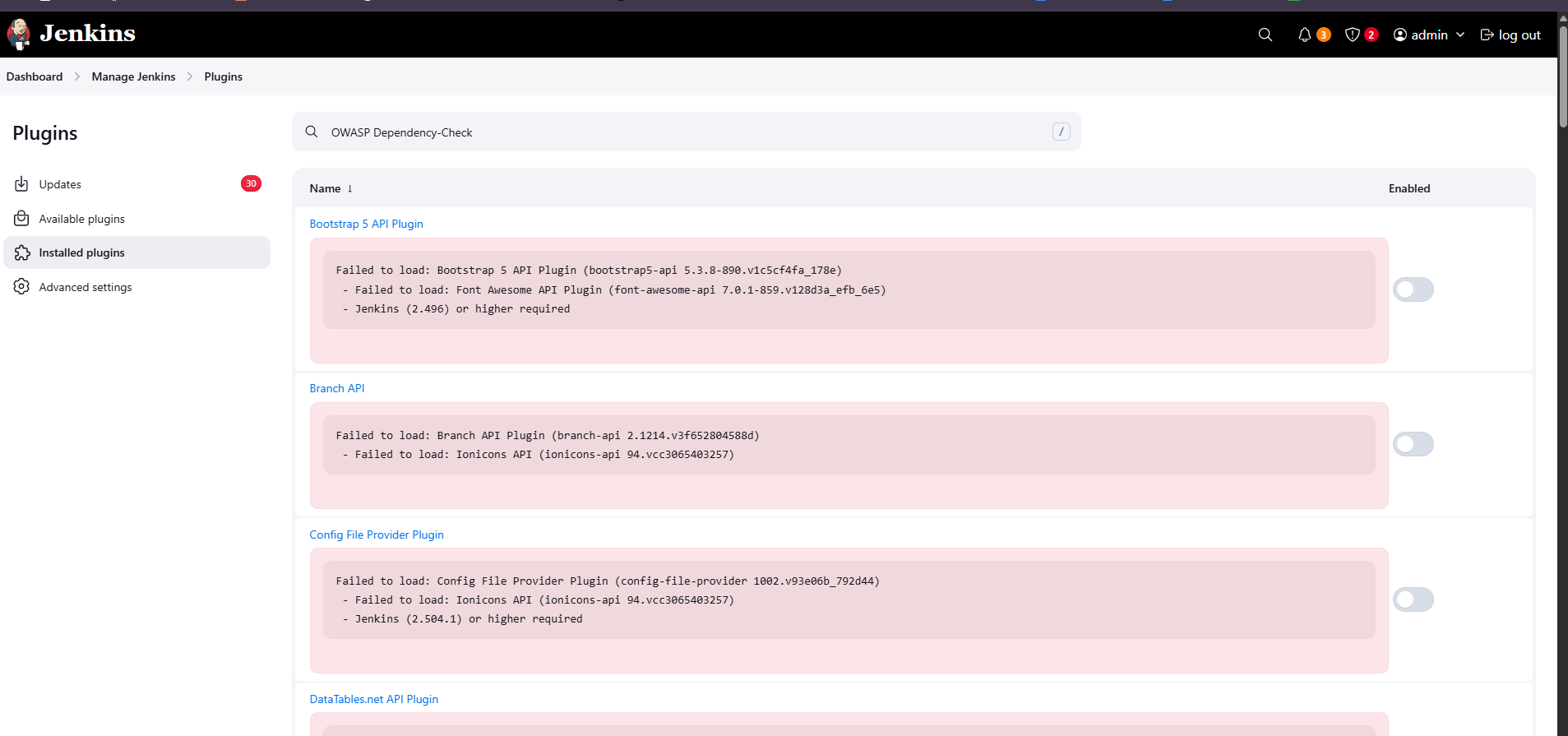This screenshot has width=1568, height=736.
Task: Click the log out link text
Action: pos(1519,35)
